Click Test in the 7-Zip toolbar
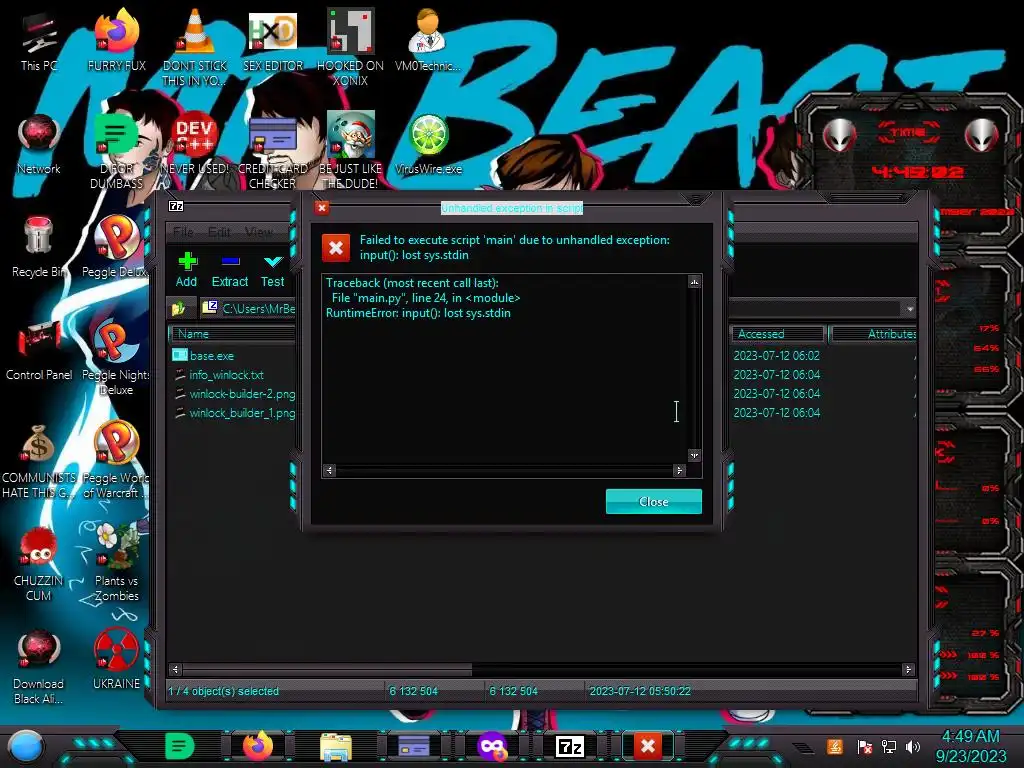Image resolution: width=1024 pixels, height=768 pixels. [272, 270]
